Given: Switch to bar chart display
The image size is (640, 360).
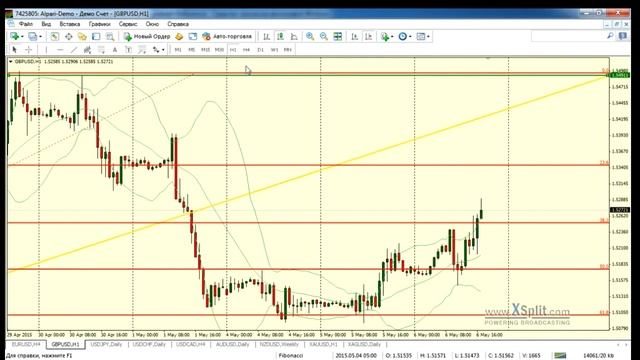Looking at the screenshot, I should 267,36.
